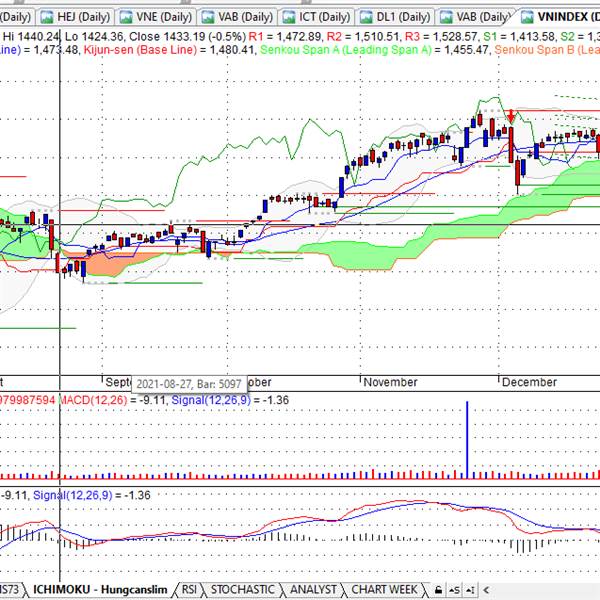This screenshot has height=600, width=600.
Task: Open the DL1 (Daily) chart tab
Action: click(396, 17)
